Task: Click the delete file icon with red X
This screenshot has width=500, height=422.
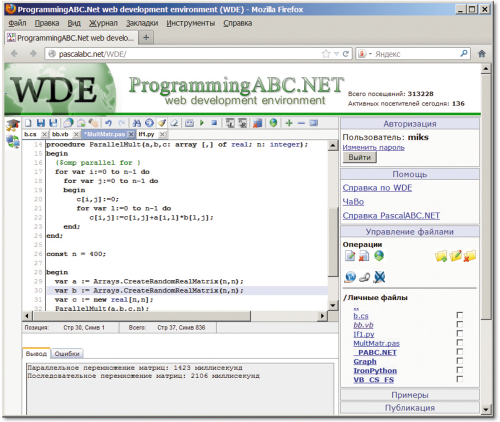Action: click(364, 256)
